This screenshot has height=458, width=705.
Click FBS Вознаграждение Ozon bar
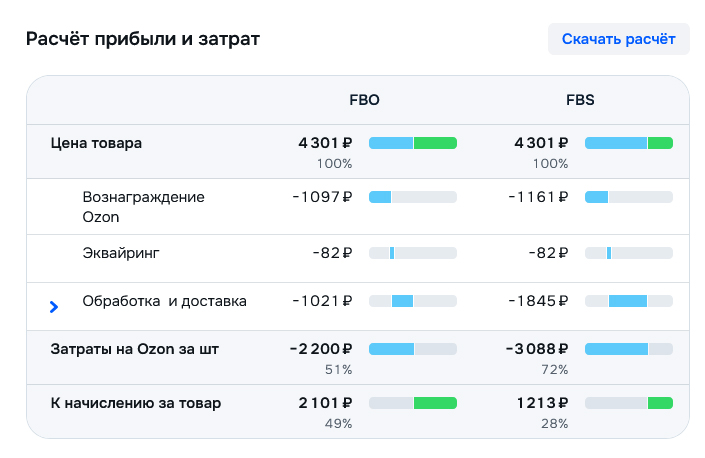(628, 197)
